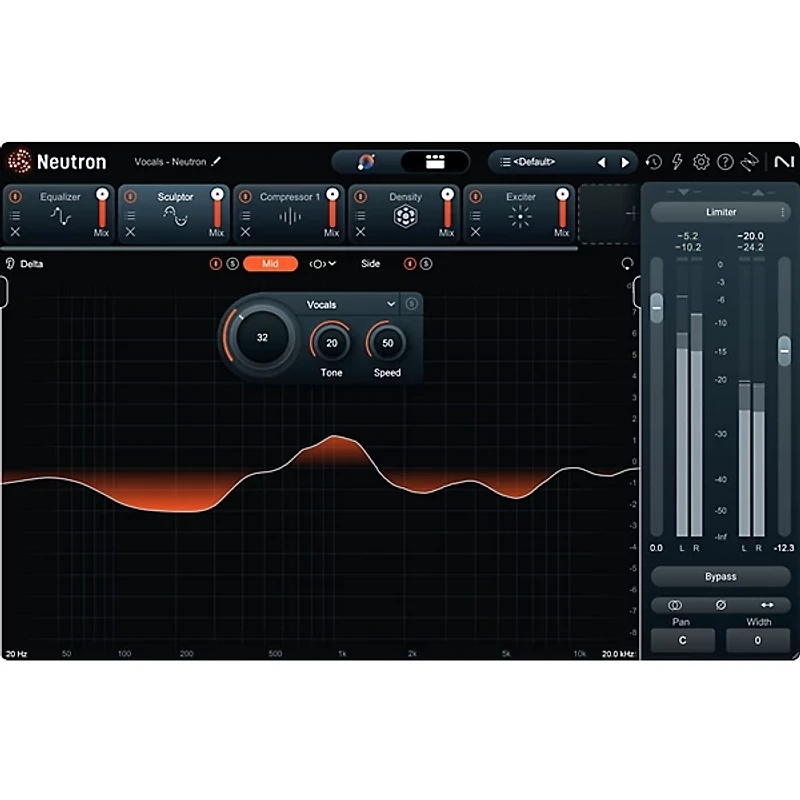The image size is (800, 800).
Task: Click the Exciter module's sparkle icon
Action: click(520, 214)
